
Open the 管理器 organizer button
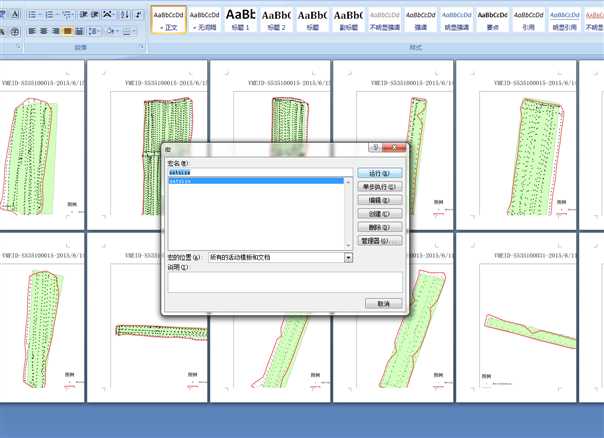(x=380, y=241)
